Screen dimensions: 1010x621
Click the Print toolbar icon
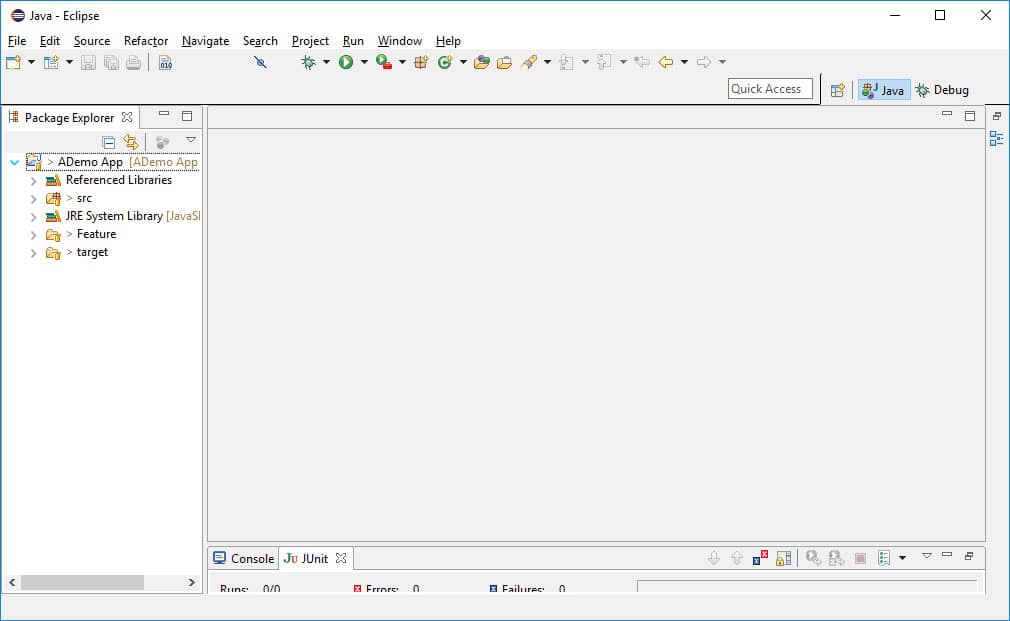click(x=133, y=62)
